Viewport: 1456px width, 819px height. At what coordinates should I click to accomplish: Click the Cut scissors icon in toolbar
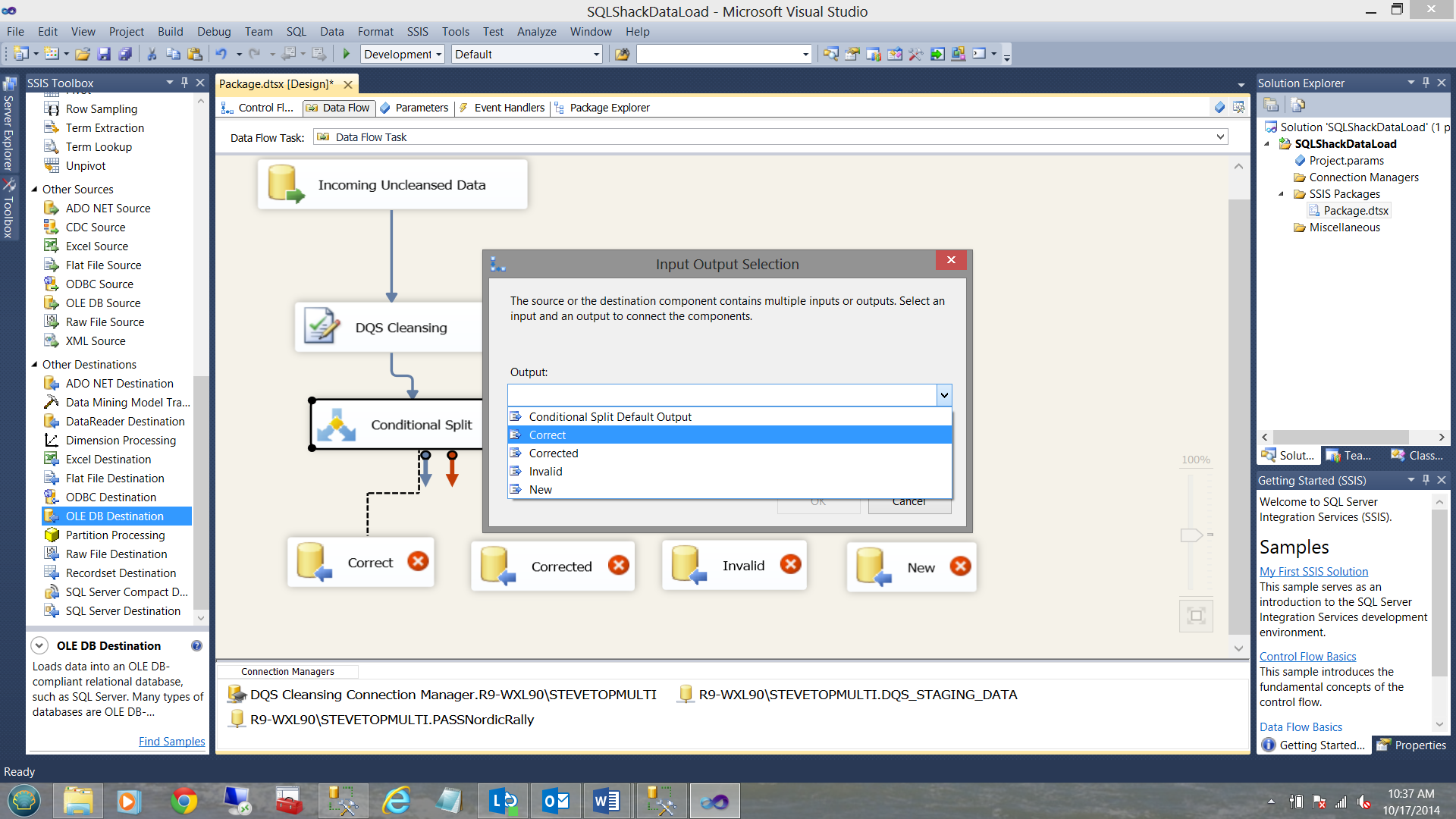coord(152,54)
